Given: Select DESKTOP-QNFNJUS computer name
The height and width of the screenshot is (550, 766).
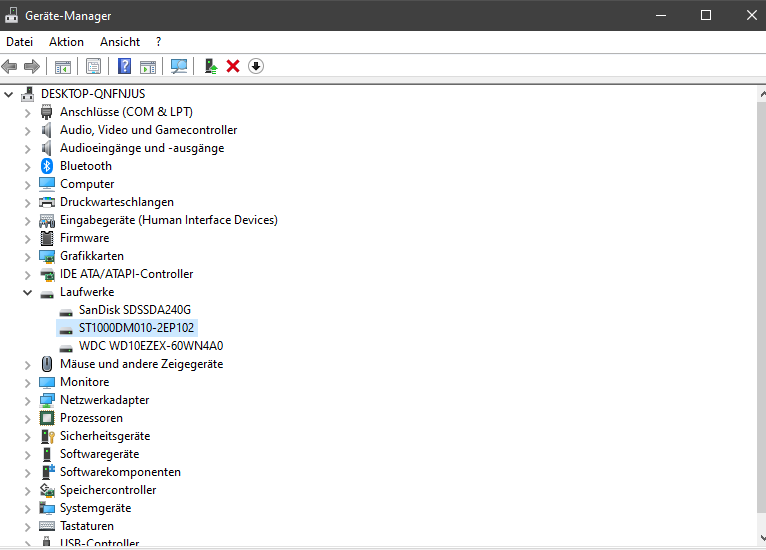Looking at the screenshot, I should point(93,94).
